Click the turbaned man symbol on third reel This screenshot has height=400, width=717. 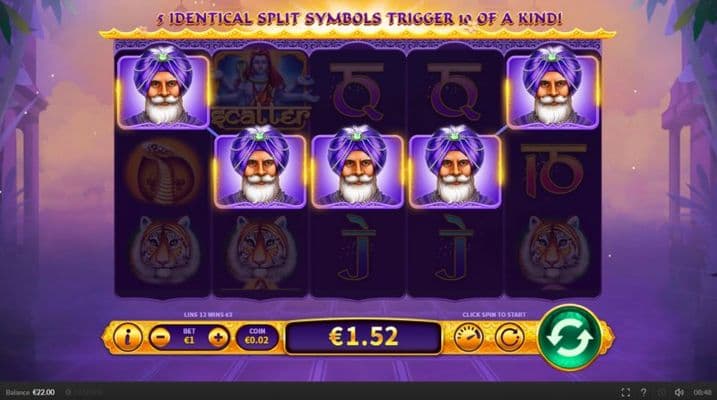[357, 167]
